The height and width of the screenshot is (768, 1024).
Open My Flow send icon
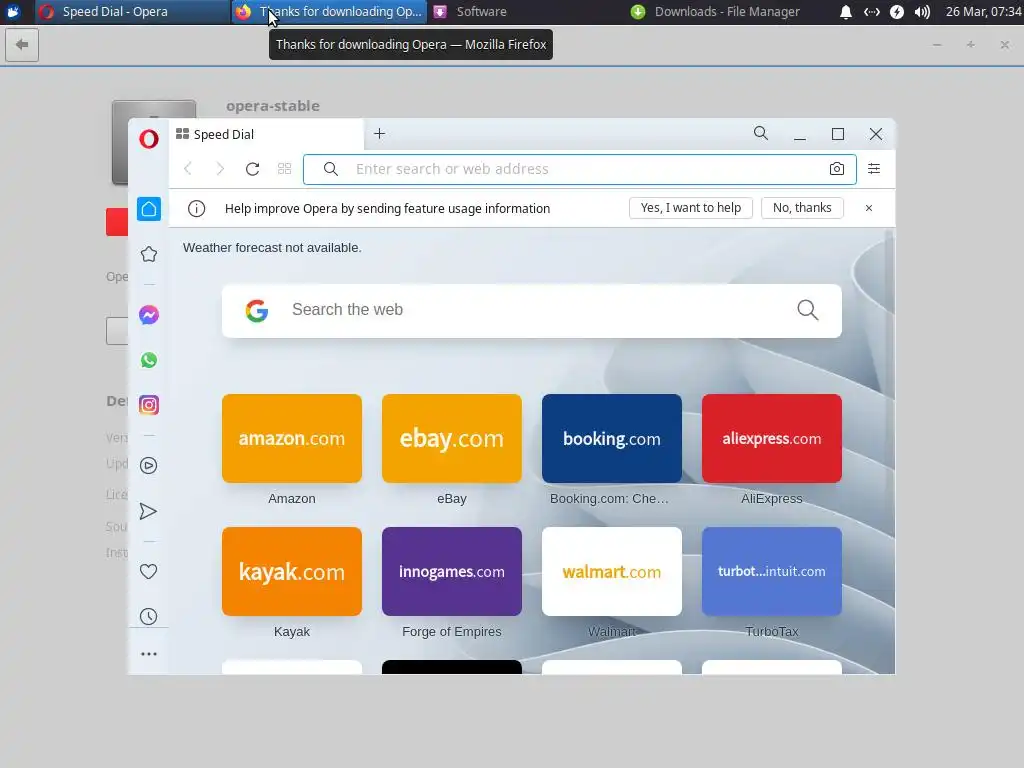coord(149,511)
